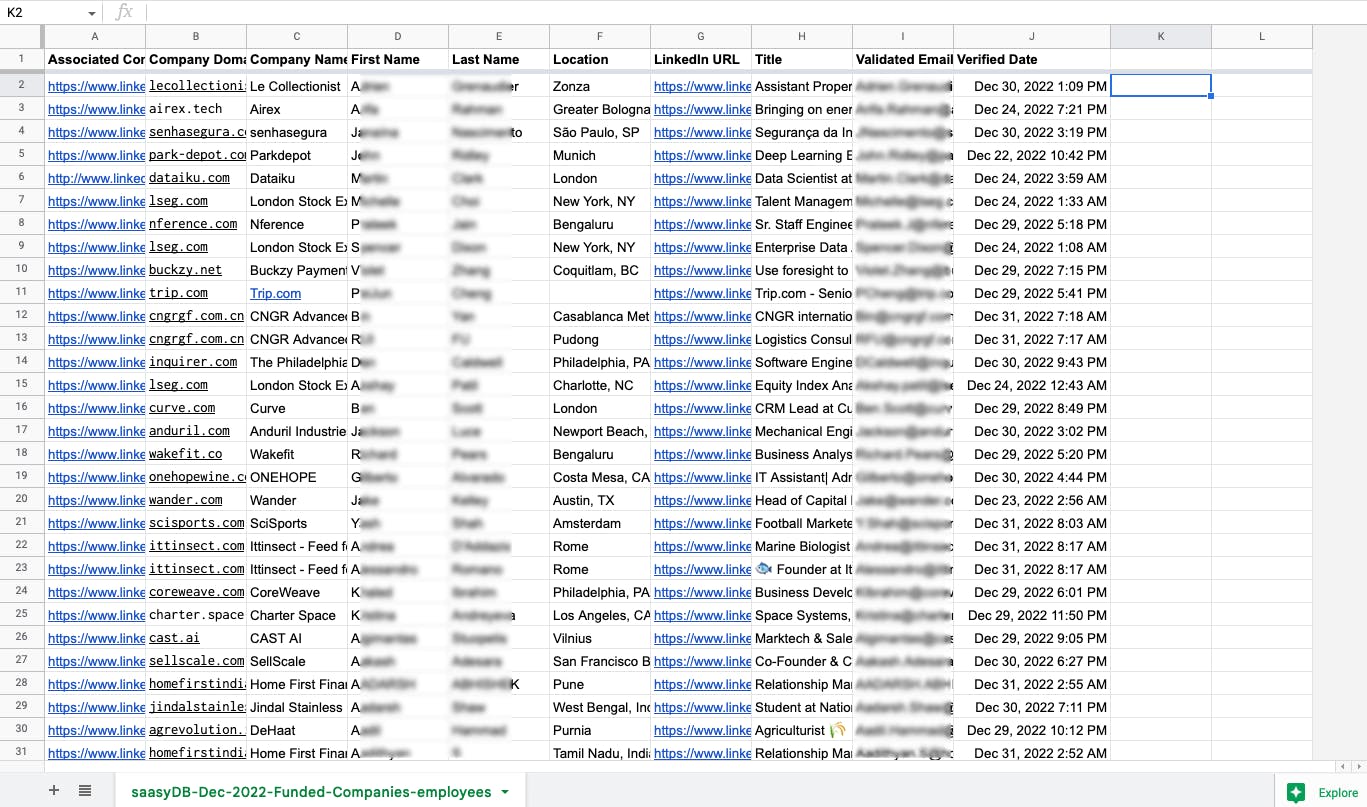Click the Amsterdam location cell
This screenshot has height=807, width=1367.
coord(600,523)
